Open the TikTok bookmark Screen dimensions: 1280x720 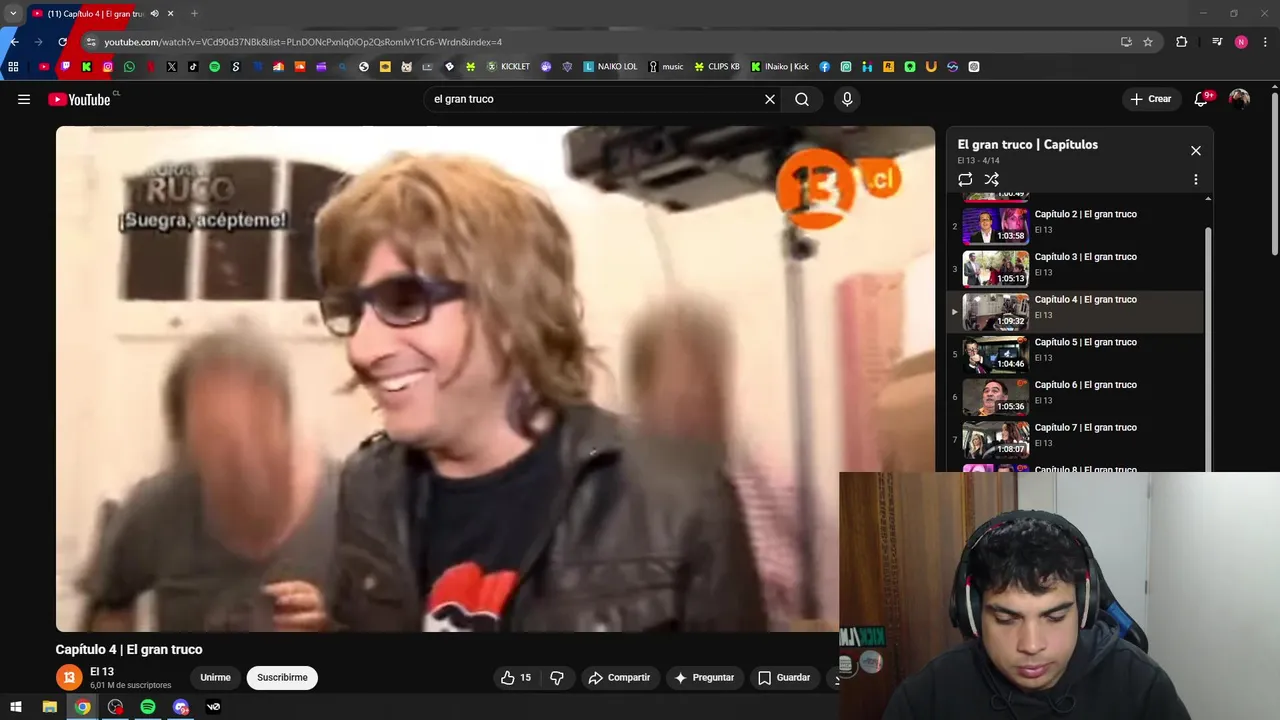[x=193, y=67]
